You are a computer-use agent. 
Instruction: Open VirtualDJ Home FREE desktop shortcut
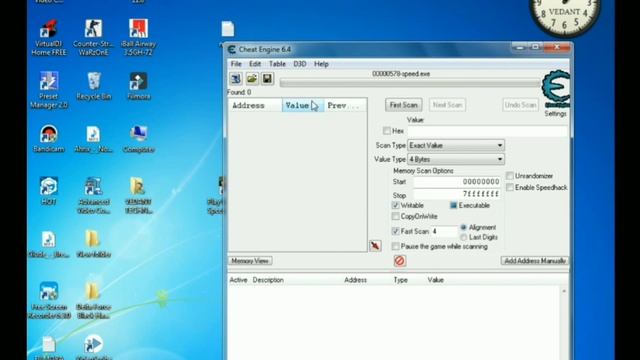coord(49,38)
